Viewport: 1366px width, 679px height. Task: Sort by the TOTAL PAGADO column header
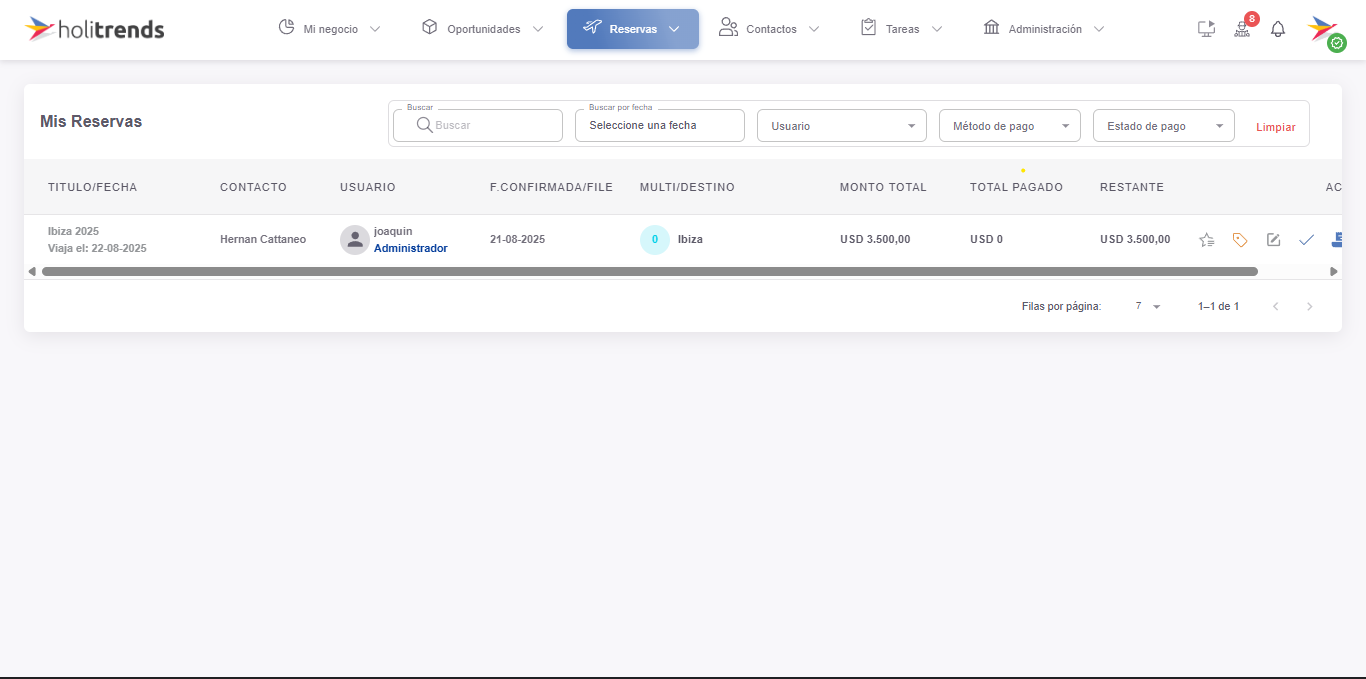pyautogui.click(x=1016, y=187)
